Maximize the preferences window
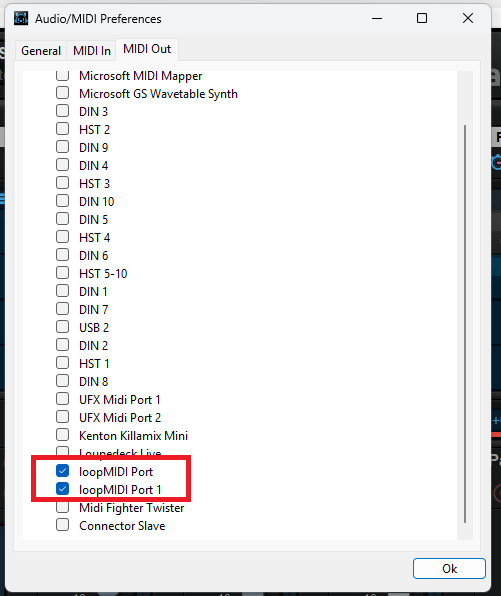Viewport: 501px width, 596px height. 422,18
